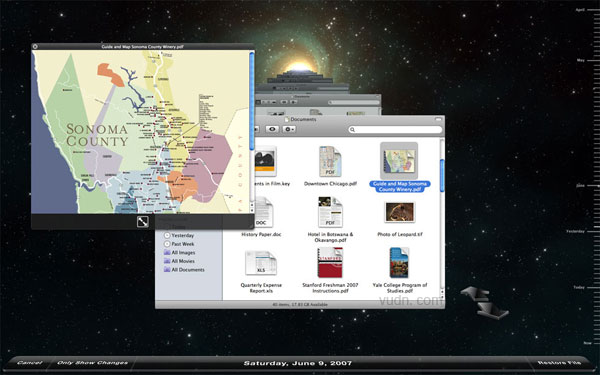
Task: Click the May marker on timeline
Action: pos(580,60)
